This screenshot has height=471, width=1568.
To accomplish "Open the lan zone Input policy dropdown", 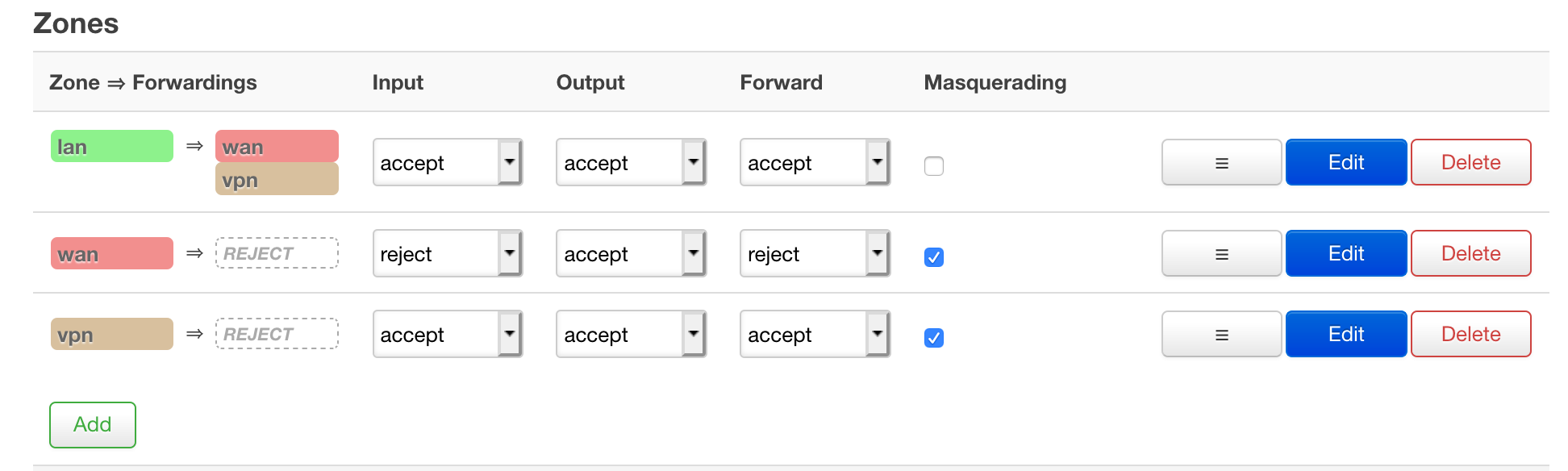I will [x=447, y=162].
